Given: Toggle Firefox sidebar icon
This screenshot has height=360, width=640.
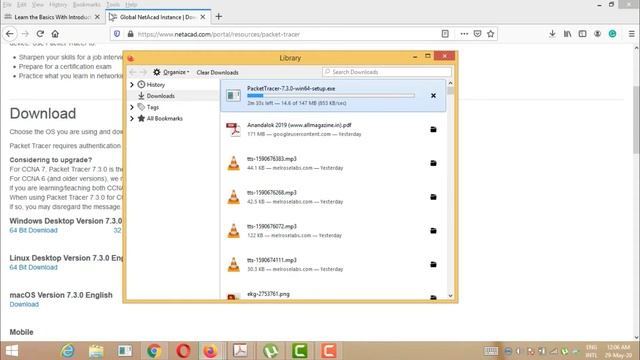Looking at the screenshot, I should pos(582,34).
